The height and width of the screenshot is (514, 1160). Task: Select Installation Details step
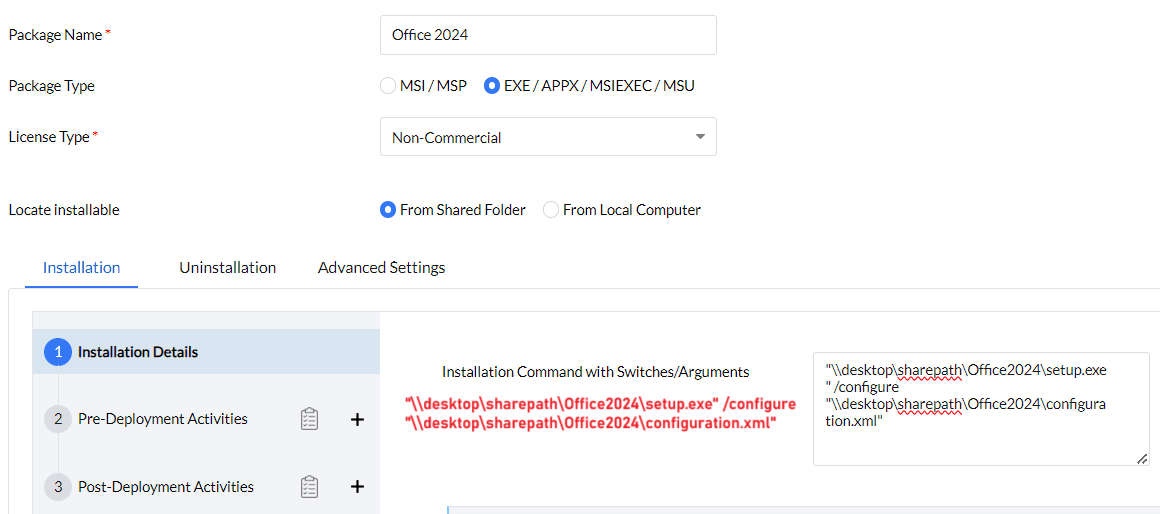[x=206, y=352]
